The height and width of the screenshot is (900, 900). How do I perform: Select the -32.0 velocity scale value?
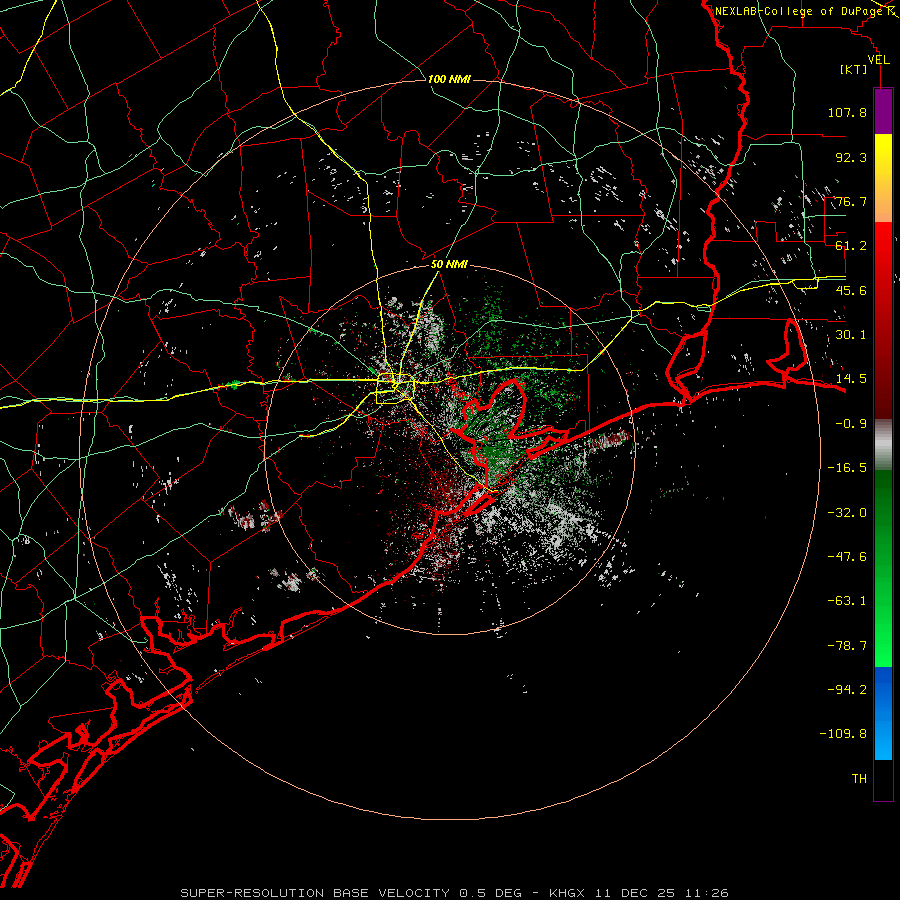[x=847, y=513]
